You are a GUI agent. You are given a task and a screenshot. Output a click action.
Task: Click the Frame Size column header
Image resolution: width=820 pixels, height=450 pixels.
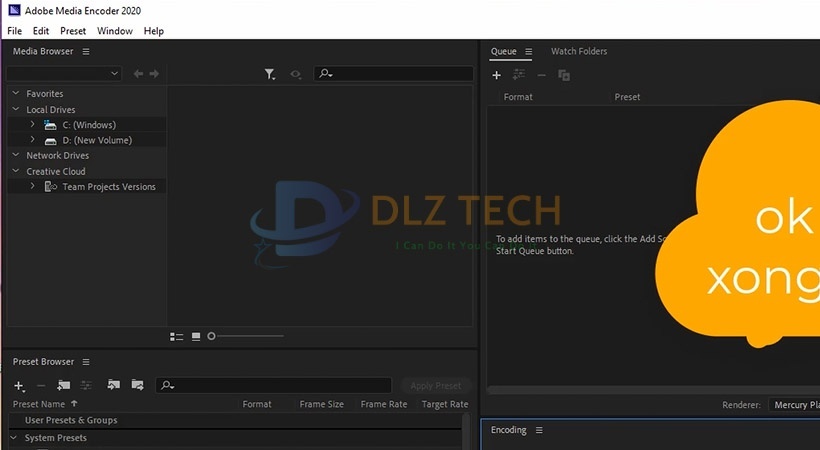[x=322, y=404]
